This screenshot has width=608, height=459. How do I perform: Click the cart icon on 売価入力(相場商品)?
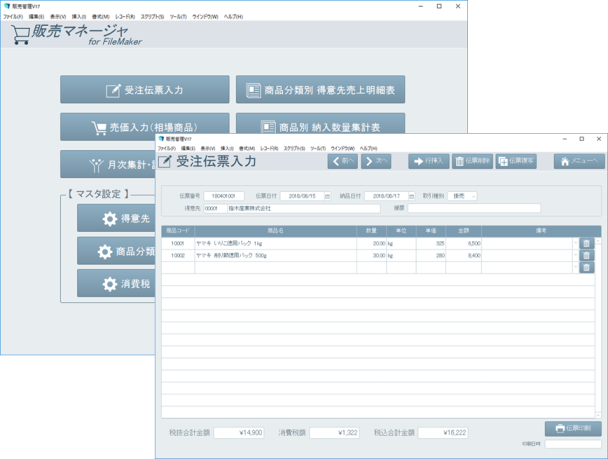point(99,128)
